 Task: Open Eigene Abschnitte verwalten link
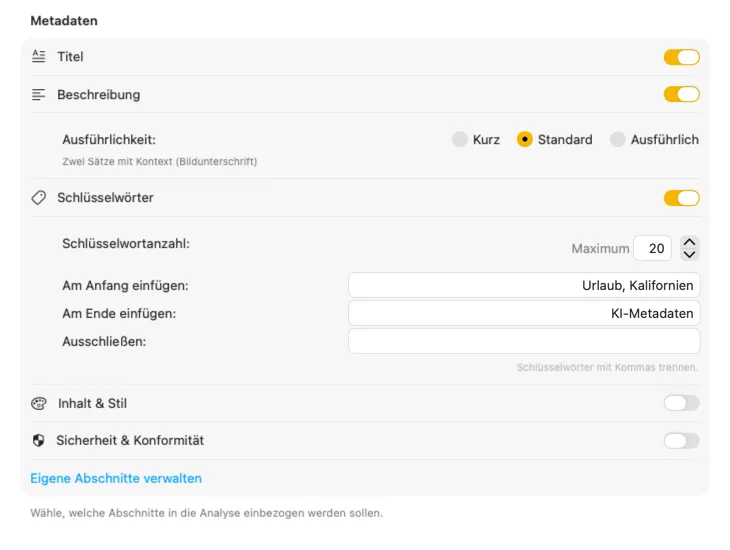116,478
